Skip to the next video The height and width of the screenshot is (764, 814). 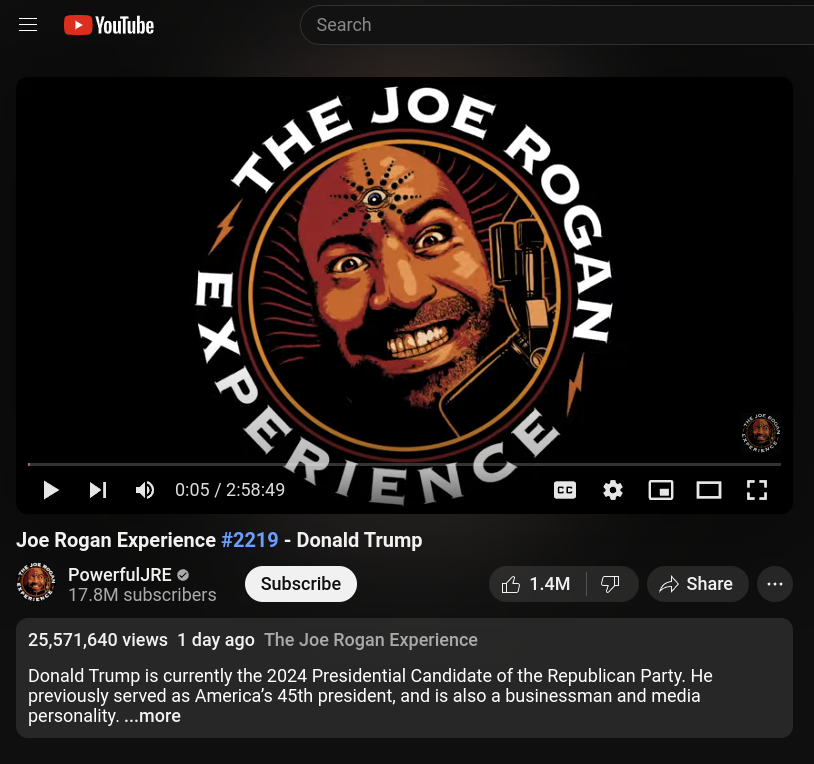click(98, 490)
